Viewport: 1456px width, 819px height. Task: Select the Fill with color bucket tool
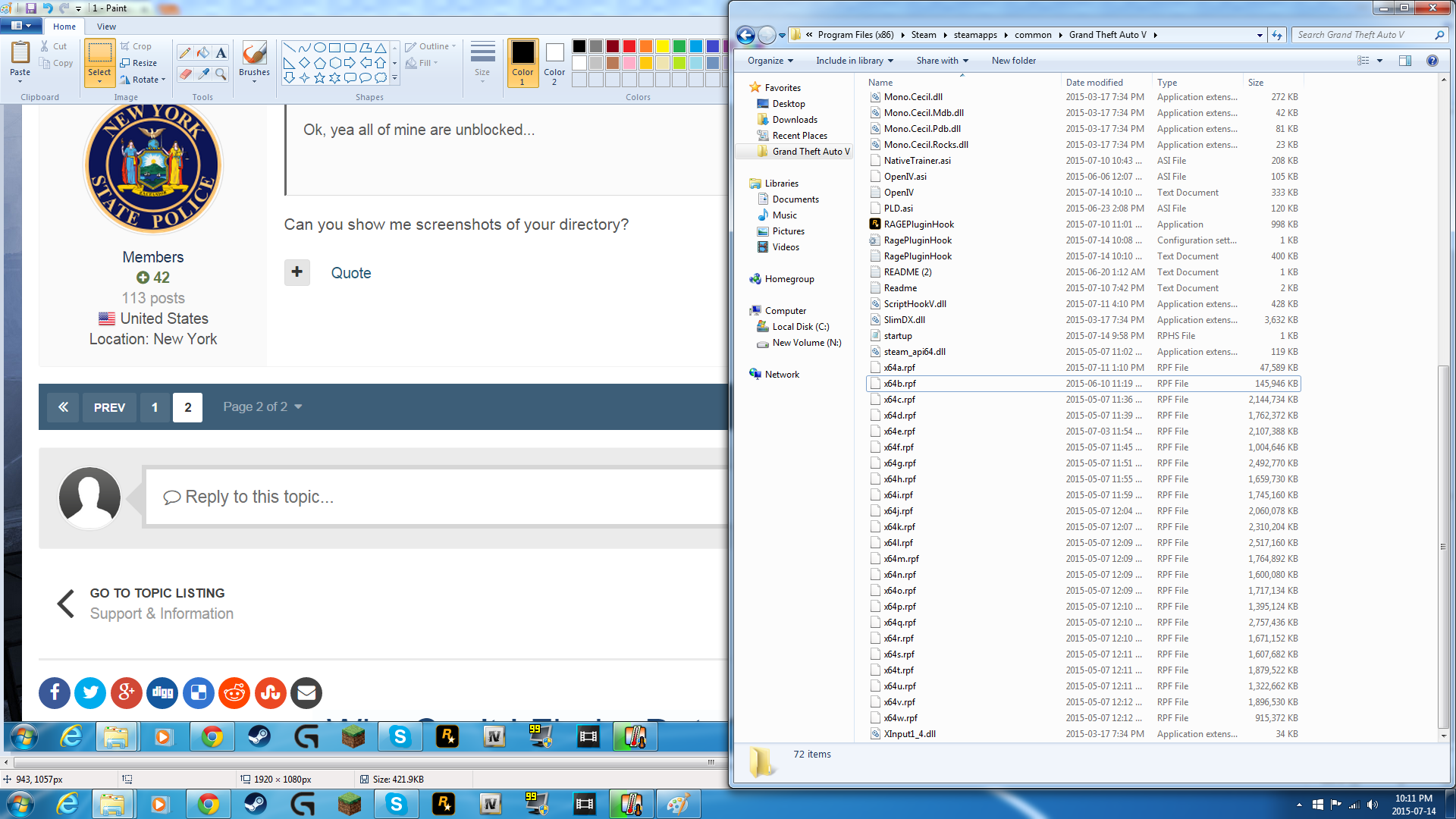202,52
